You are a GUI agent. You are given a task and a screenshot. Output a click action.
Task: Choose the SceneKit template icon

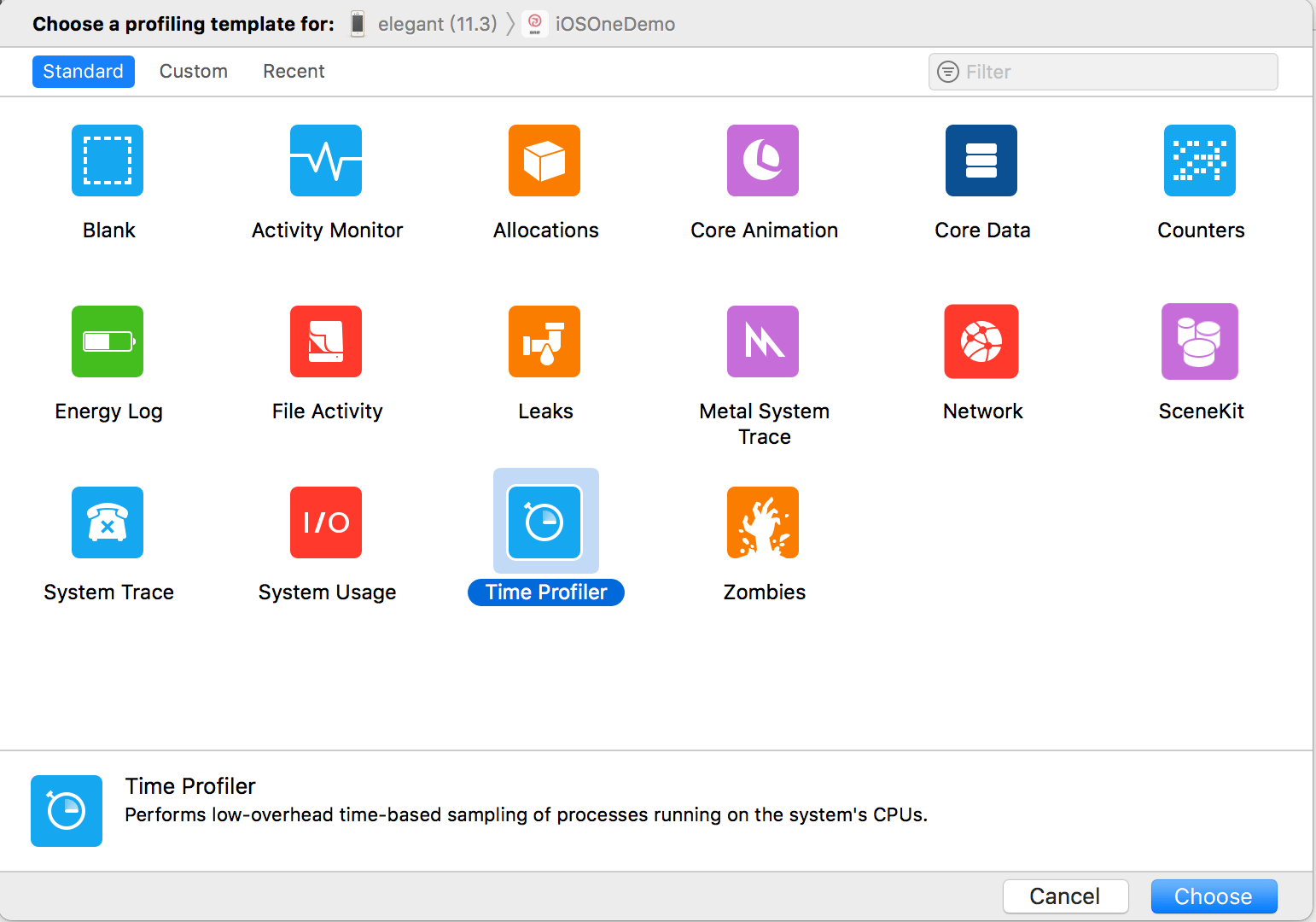pos(1200,341)
